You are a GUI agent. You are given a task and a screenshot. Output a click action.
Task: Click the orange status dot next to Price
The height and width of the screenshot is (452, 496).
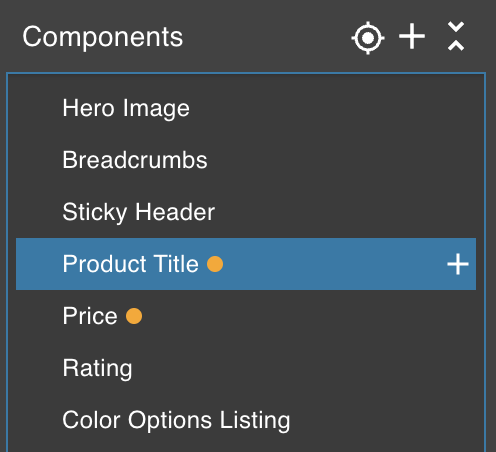point(134,316)
